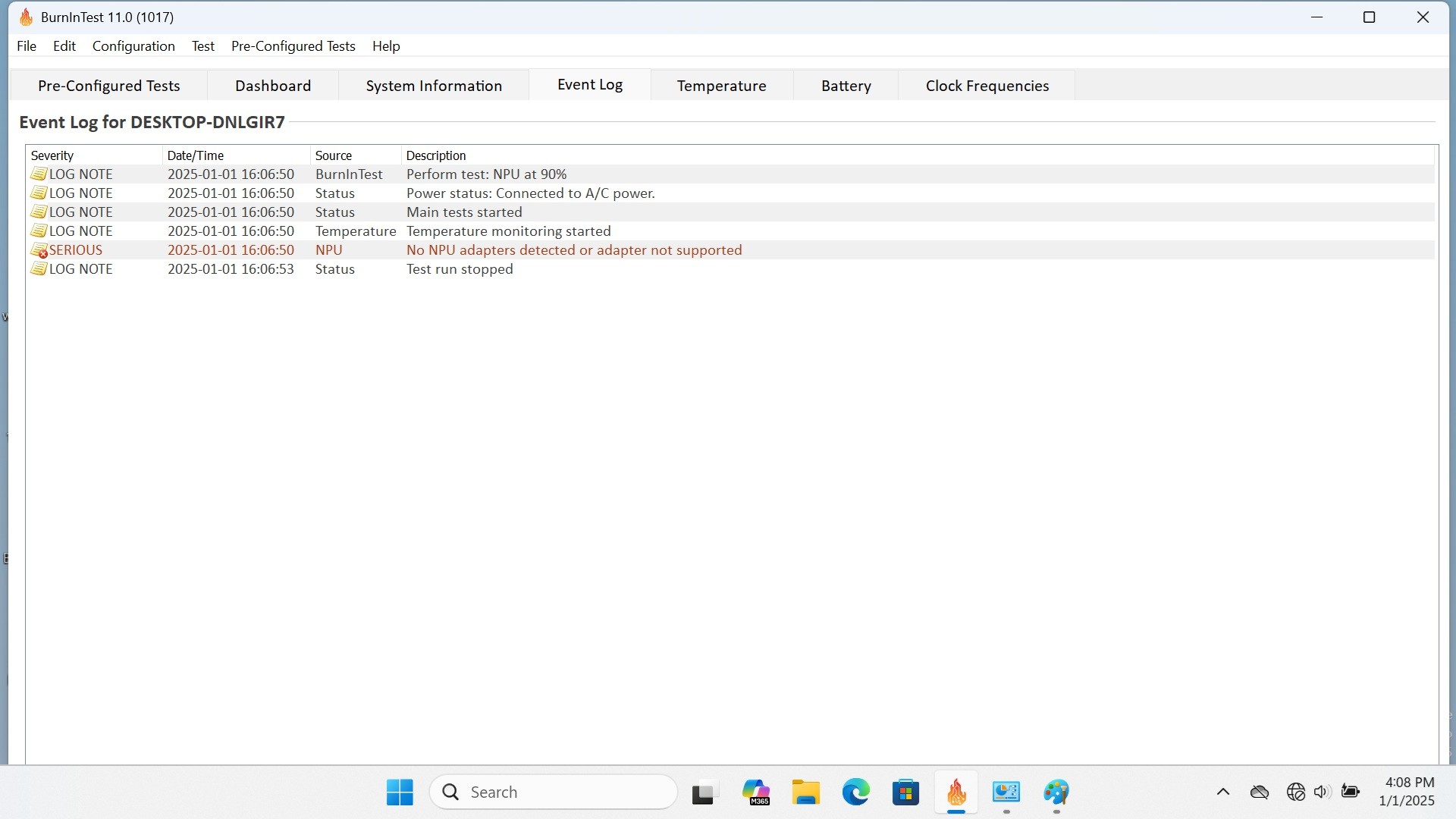Select 'No NPU adapters detected or adapter not supported' text
Screen dimensions: 1456x819
(574, 250)
